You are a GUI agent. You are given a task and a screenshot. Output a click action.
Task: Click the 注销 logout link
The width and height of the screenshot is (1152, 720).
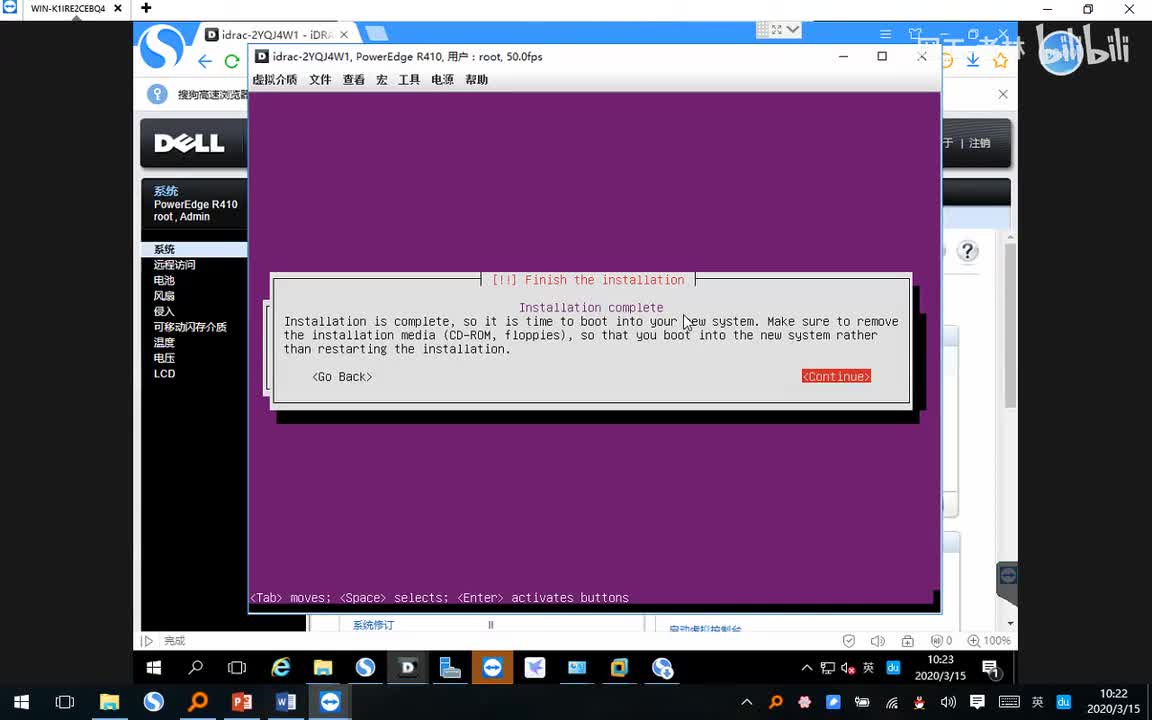979,143
